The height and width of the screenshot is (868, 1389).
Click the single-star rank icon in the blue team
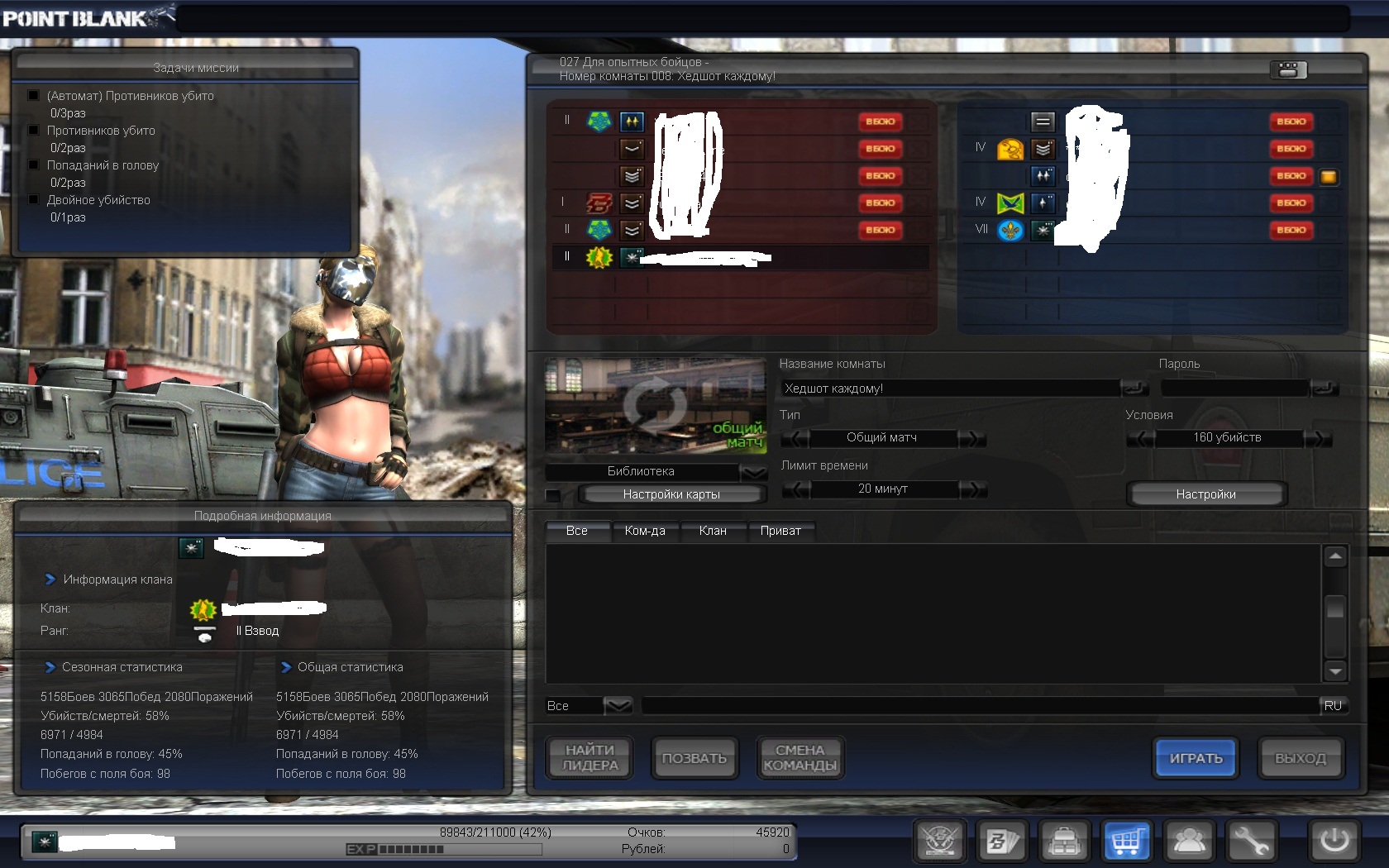coord(1043,203)
